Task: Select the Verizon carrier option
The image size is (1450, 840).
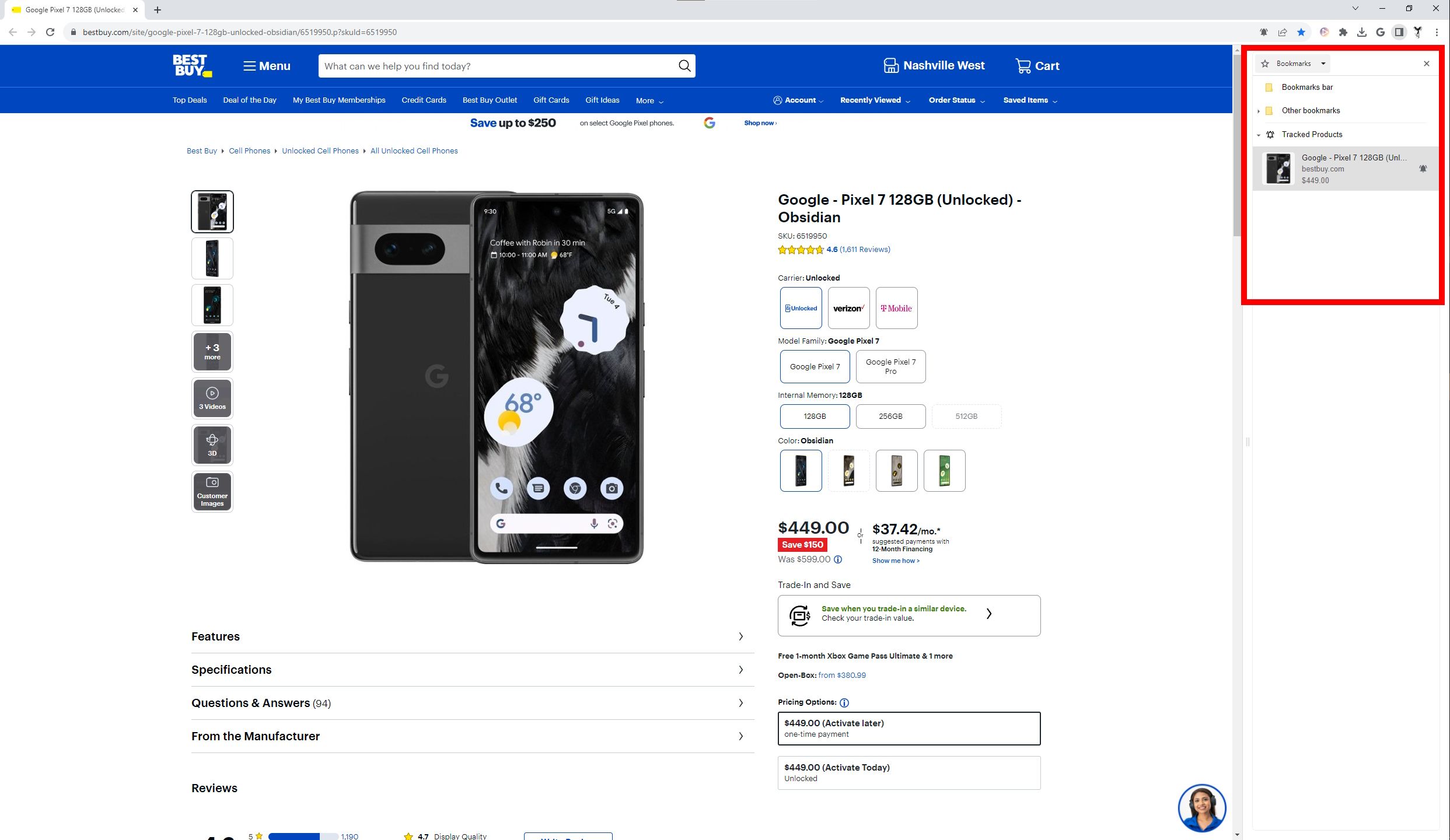Action: (x=849, y=308)
